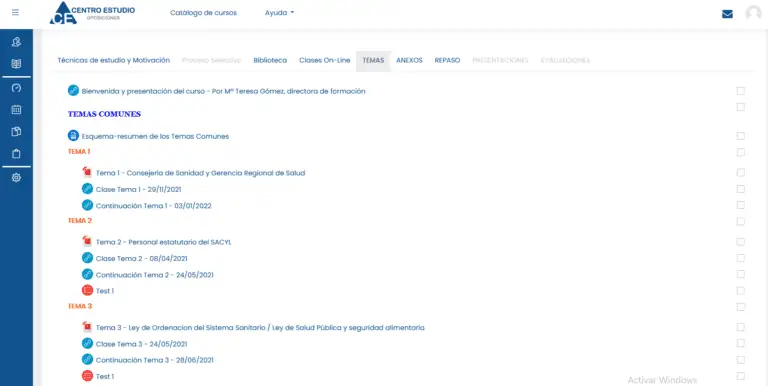Open Clase Tema 3 - 24/05/2021 link
This screenshot has height=386, width=768.
pyautogui.click(x=141, y=344)
